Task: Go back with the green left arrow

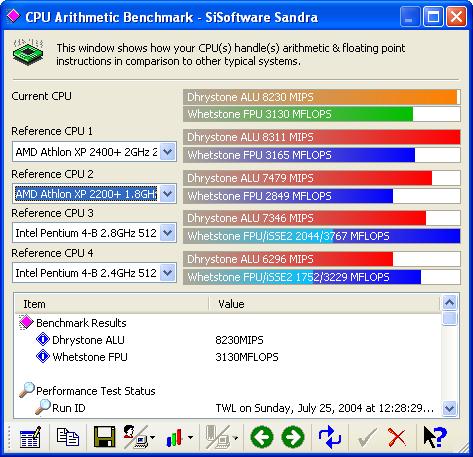Action: [262, 437]
